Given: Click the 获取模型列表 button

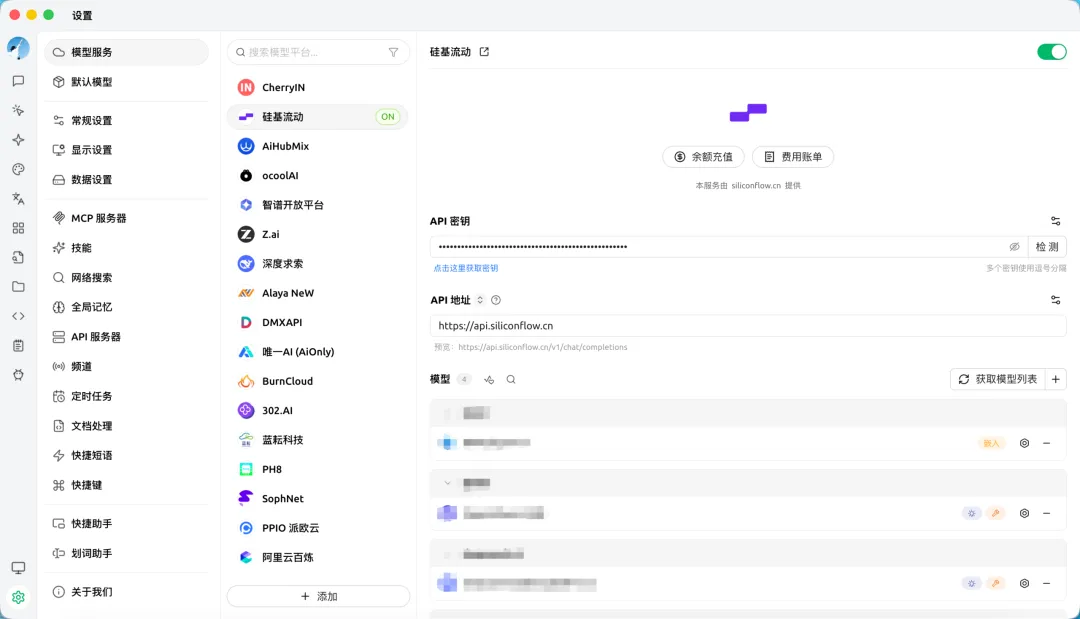Looking at the screenshot, I should pyautogui.click(x=998, y=379).
